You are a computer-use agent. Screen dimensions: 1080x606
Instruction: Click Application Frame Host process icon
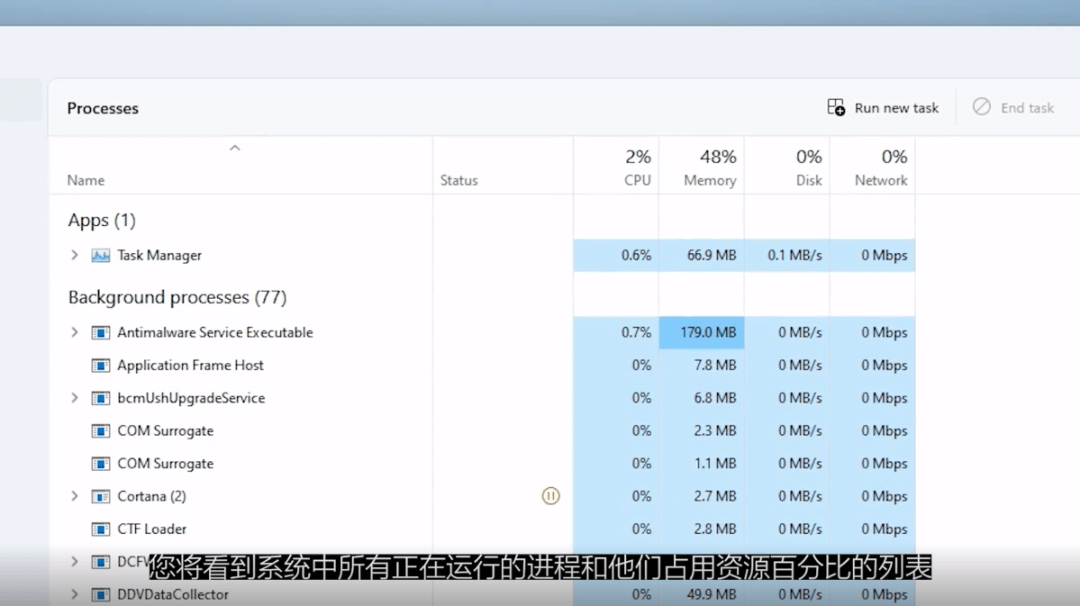(x=101, y=366)
